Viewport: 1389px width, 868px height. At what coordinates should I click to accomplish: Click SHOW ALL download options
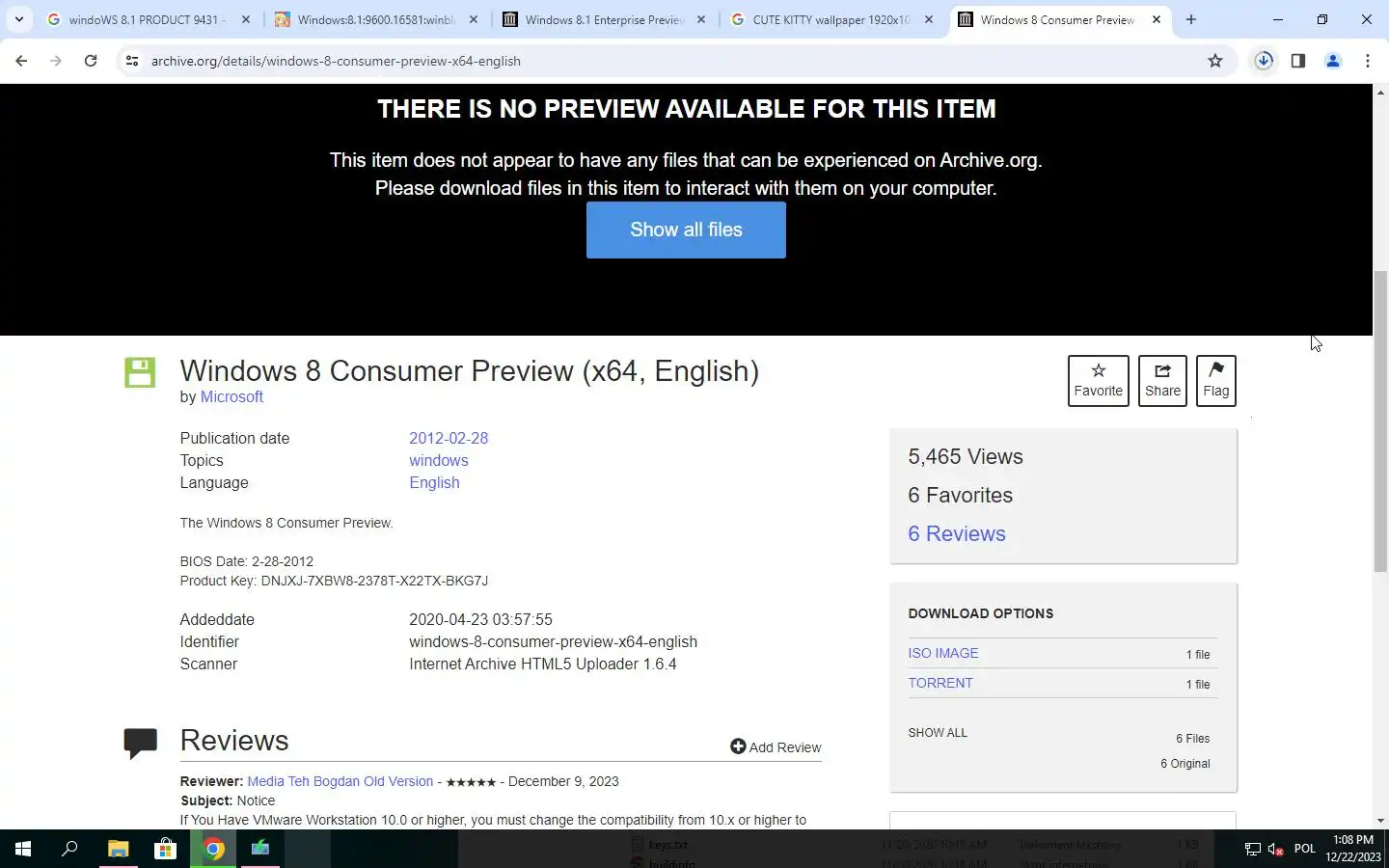(x=938, y=732)
